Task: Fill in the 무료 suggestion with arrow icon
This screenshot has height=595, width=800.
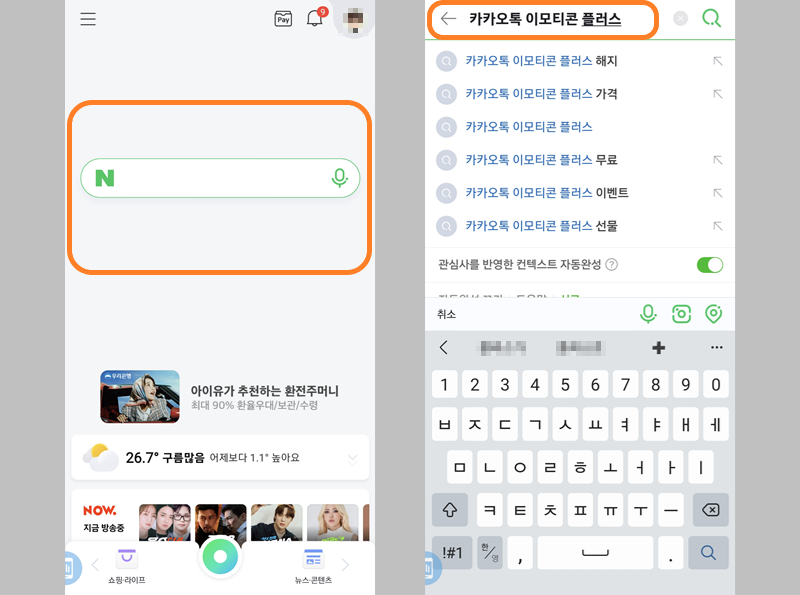Action: (x=717, y=160)
